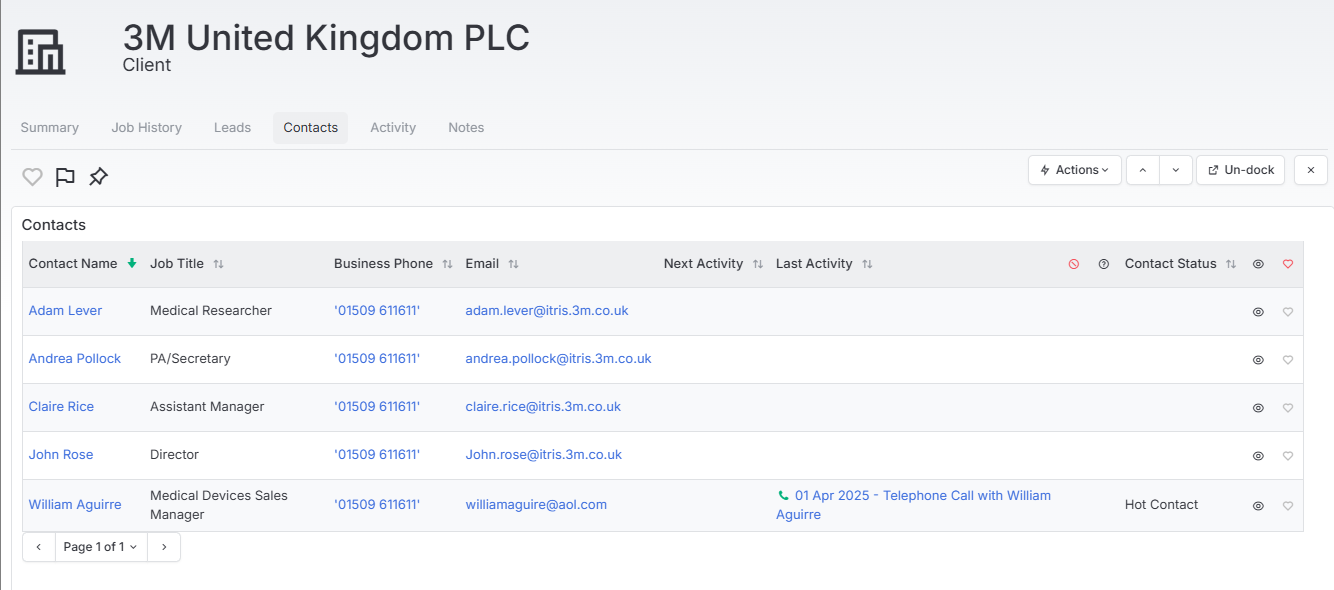Open the Actions dropdown menu
1334x590 pixels.
pyautogui.click(x=1075, y=170)
